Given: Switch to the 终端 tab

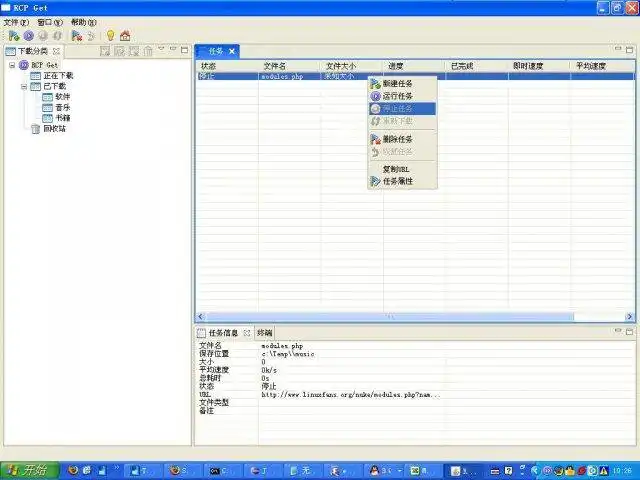Looking at the screenshot, I should (x=264, y=333).
